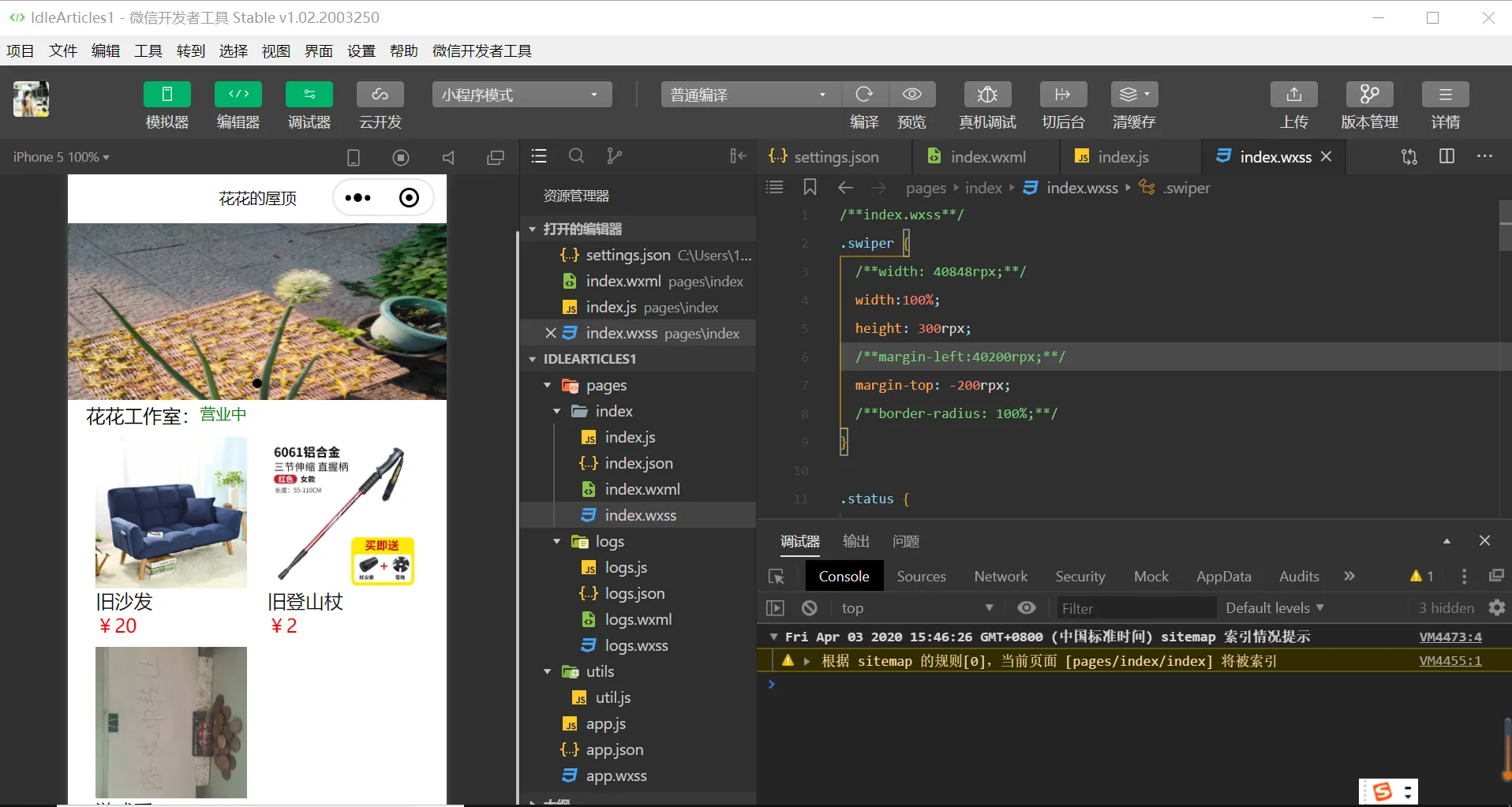Screen dimensions: 1512x807
Task: Click the upload (上传) icon
Action: tap(1293, 95)
